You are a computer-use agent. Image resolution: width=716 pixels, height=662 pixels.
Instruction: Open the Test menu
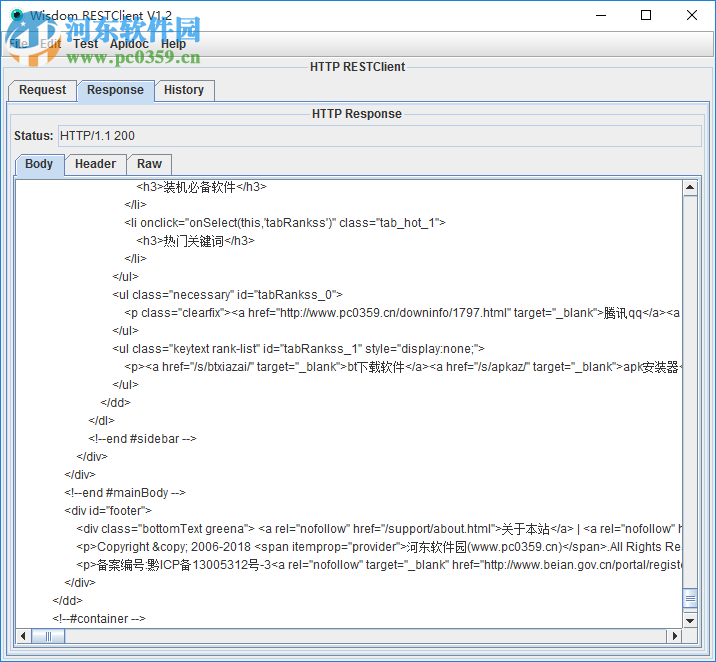click(85, 44)
